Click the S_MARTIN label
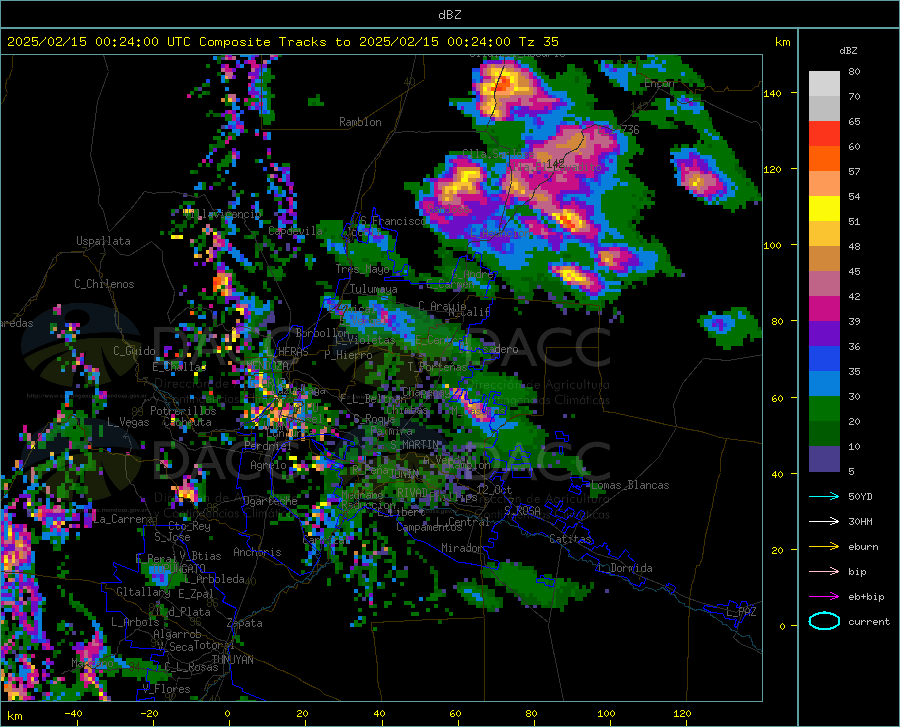The width and height of the screenshot is (900, 727). [x=415, y=445]
